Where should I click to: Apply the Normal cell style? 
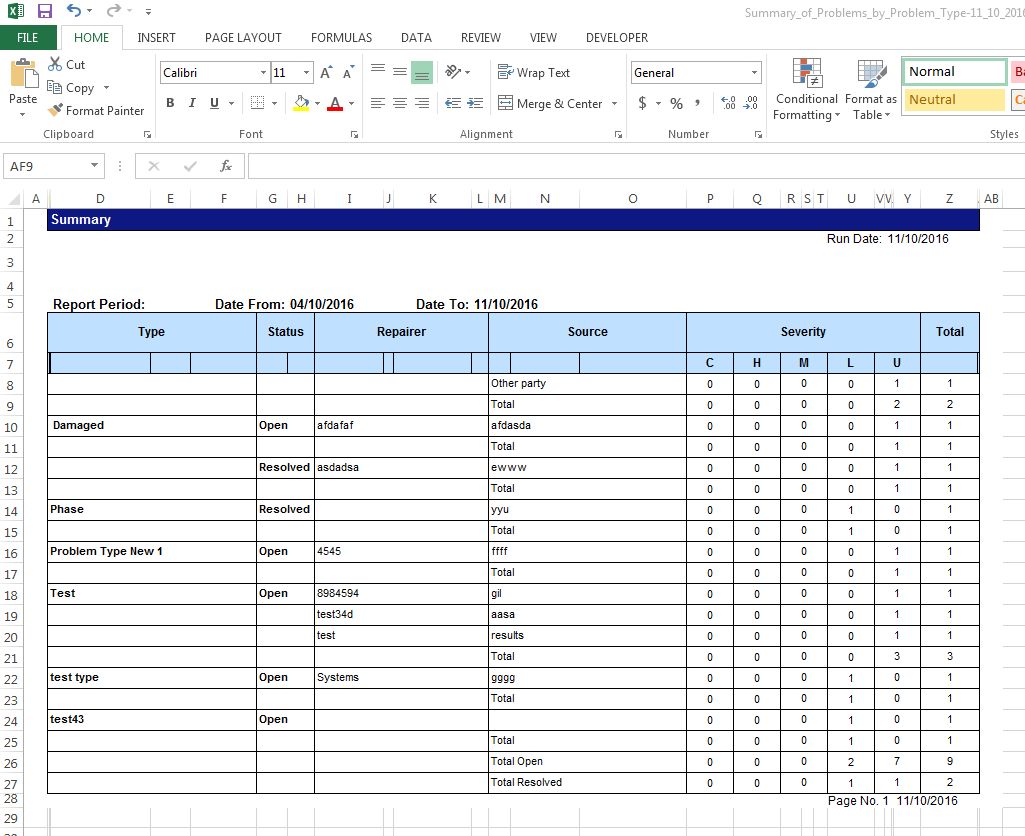954,72
